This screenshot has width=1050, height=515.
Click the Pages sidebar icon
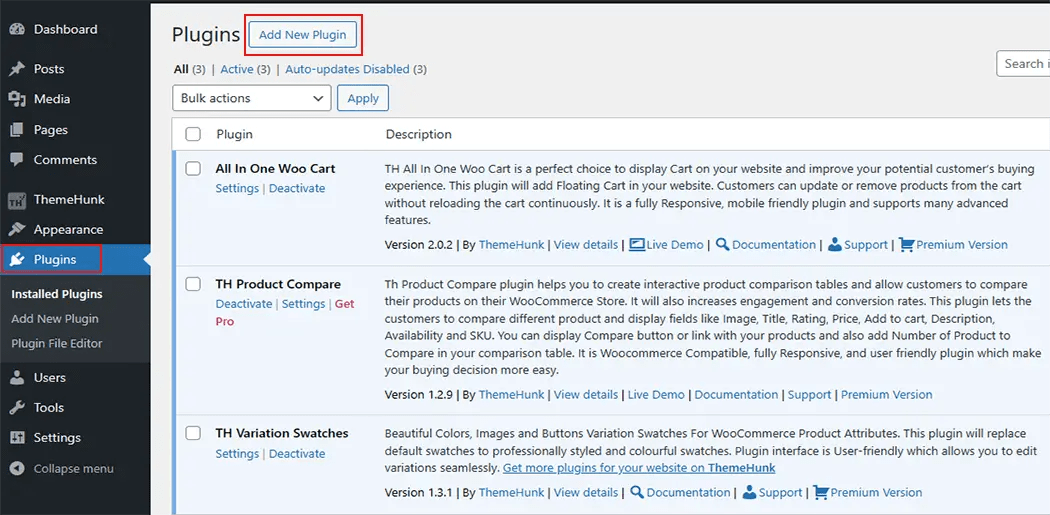(17, 130)
